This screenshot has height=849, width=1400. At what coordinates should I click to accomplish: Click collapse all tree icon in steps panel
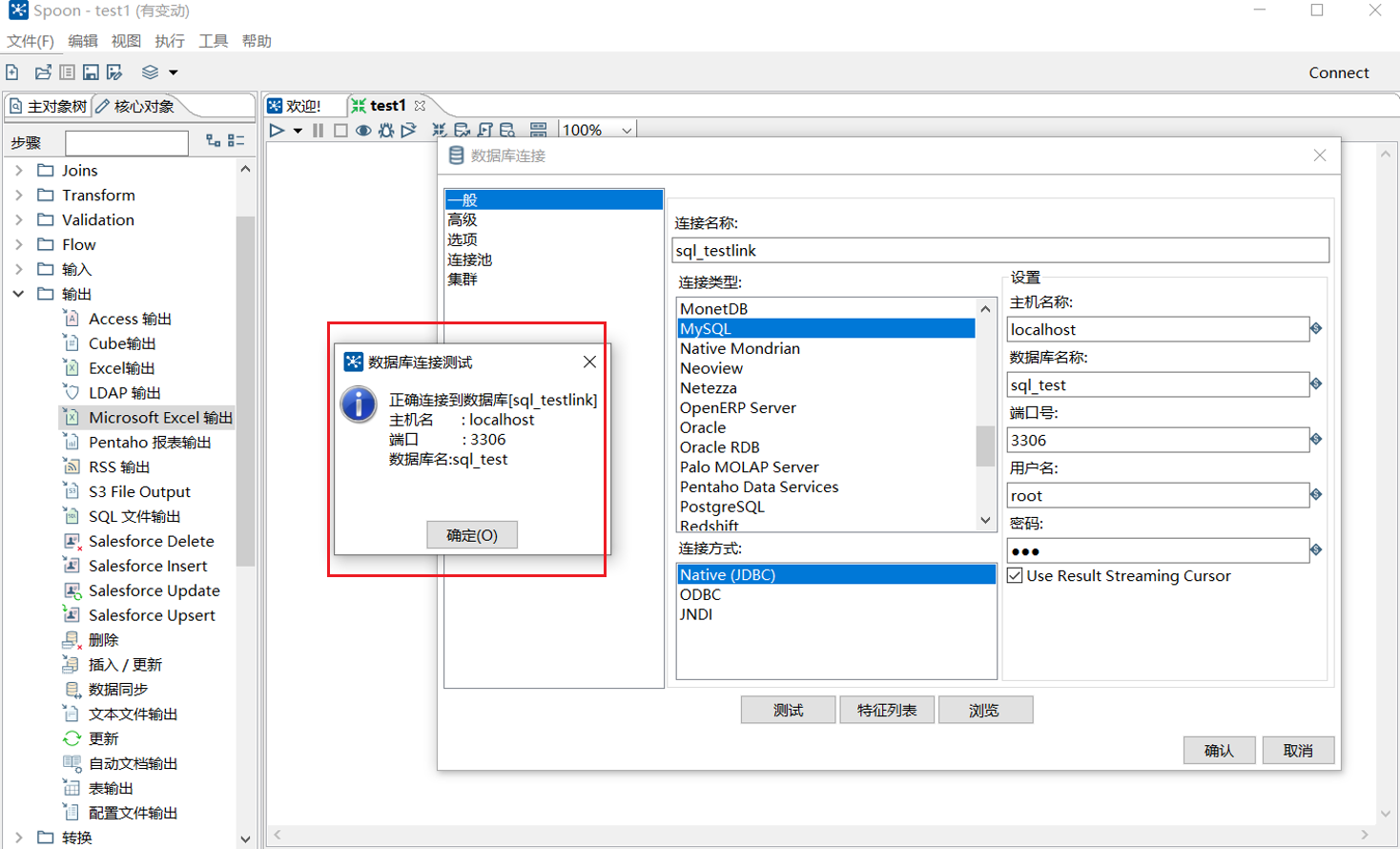coord(237,141)
